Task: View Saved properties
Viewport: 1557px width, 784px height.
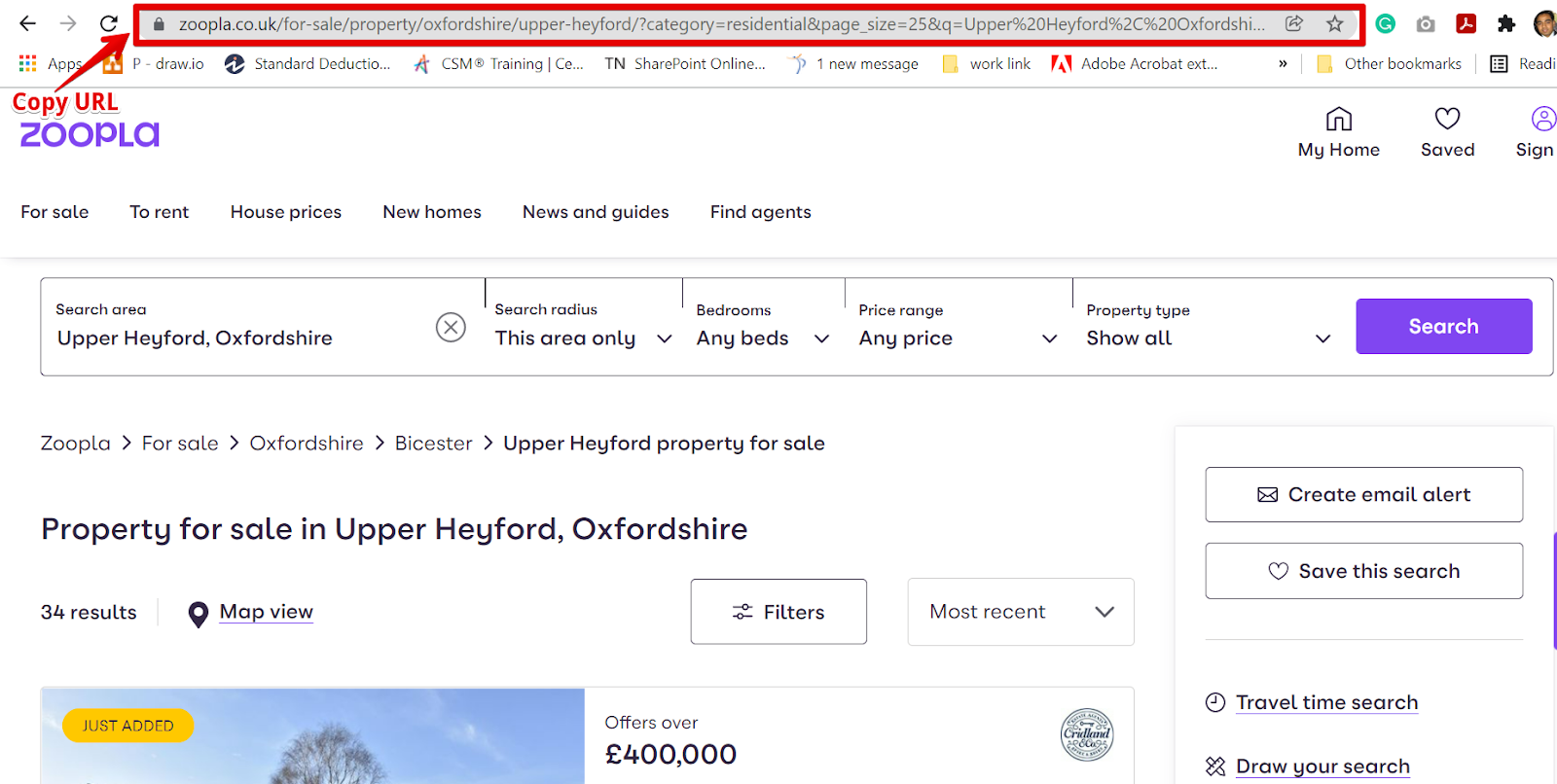Action: click(x=1448, y=132)
